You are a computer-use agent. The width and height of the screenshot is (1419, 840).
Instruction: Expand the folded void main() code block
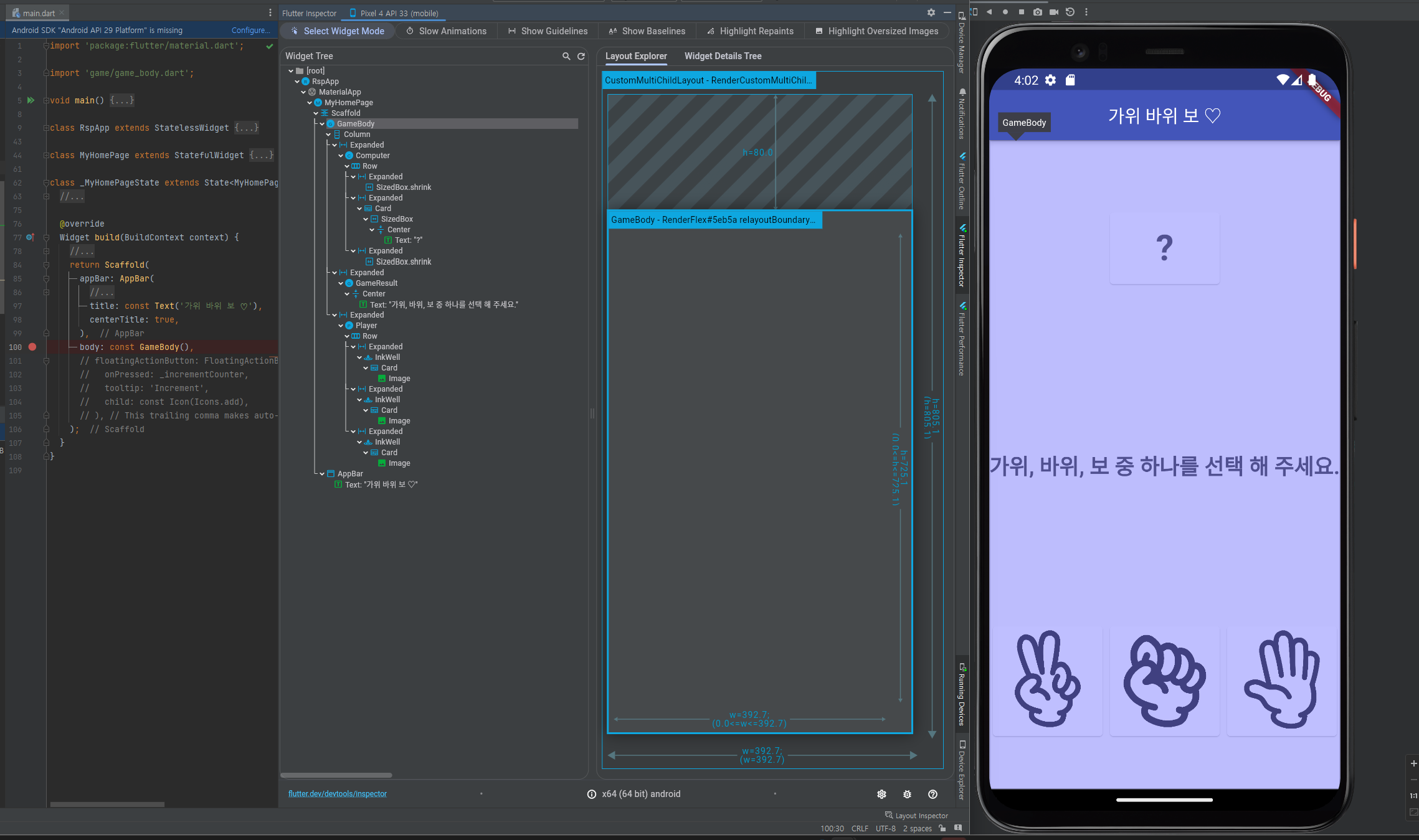point(122,100)
